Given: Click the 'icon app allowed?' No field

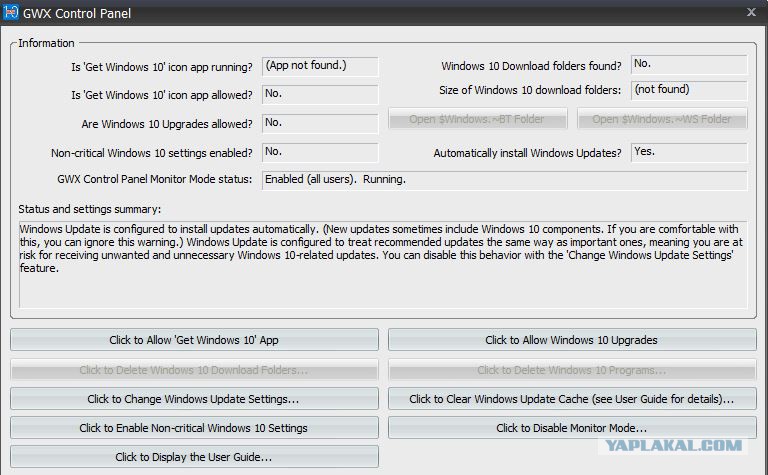Looking at the screenshot, I should click(x=320, y=94).
